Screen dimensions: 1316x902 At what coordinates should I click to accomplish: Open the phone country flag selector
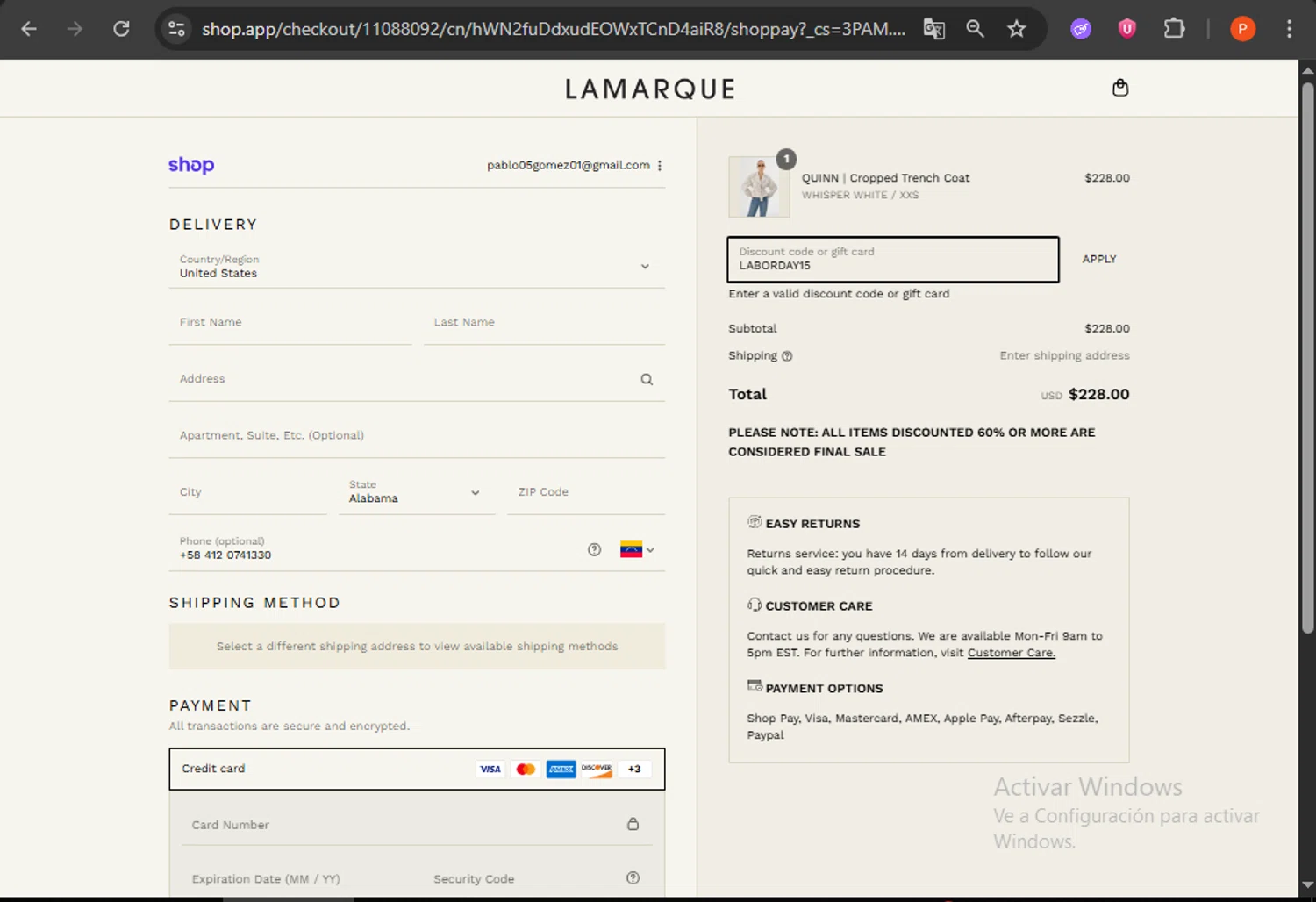637,550
